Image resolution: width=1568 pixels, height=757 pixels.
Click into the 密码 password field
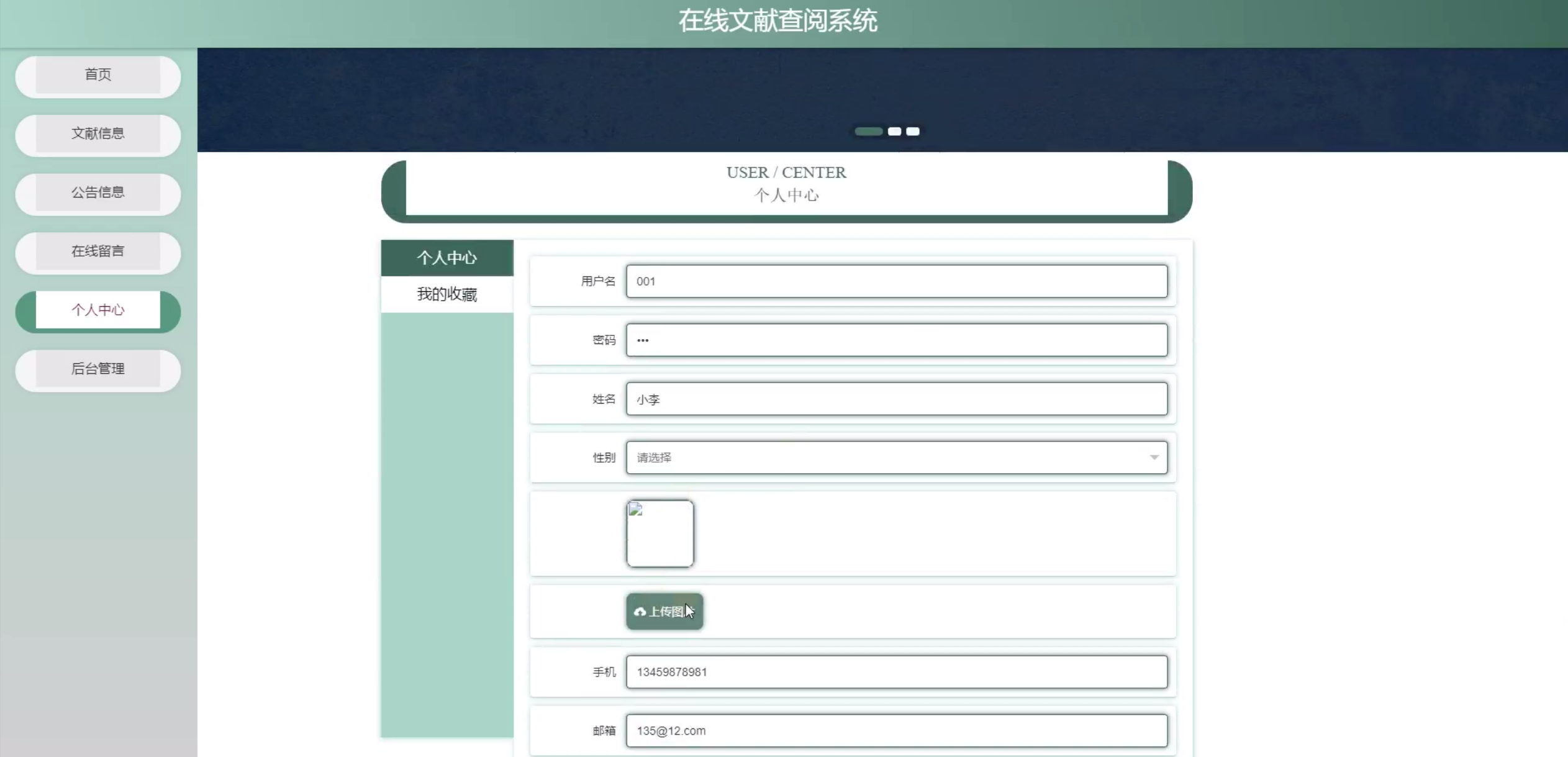[896, 340]
